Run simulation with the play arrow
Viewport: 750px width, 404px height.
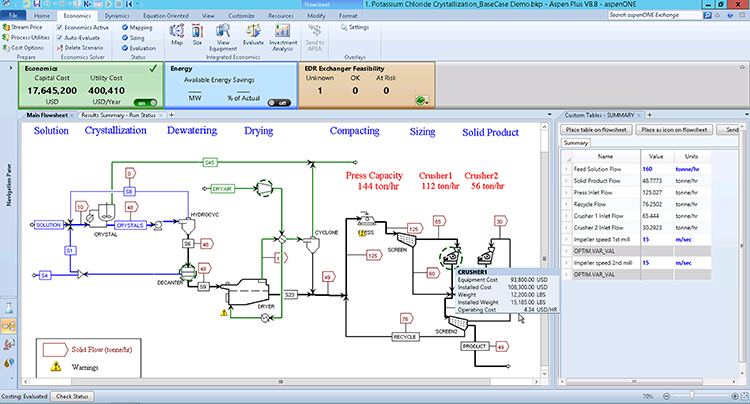(x=109, y=4)
